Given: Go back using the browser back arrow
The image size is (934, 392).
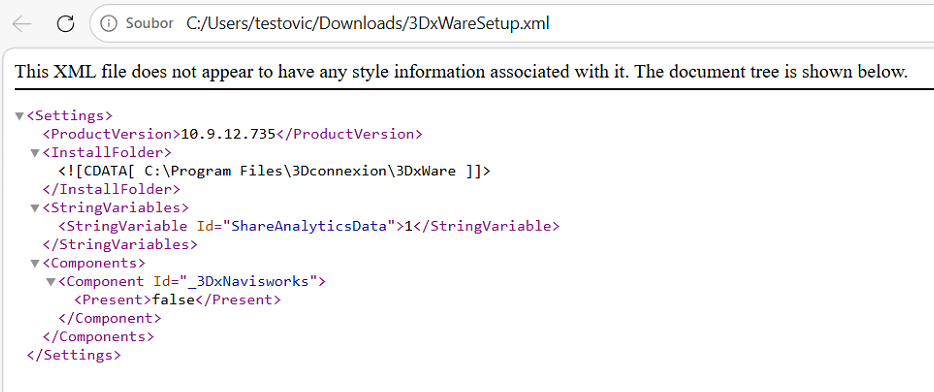Looking at the screenshot, I should pyautogui.click(x=21, y=24).
